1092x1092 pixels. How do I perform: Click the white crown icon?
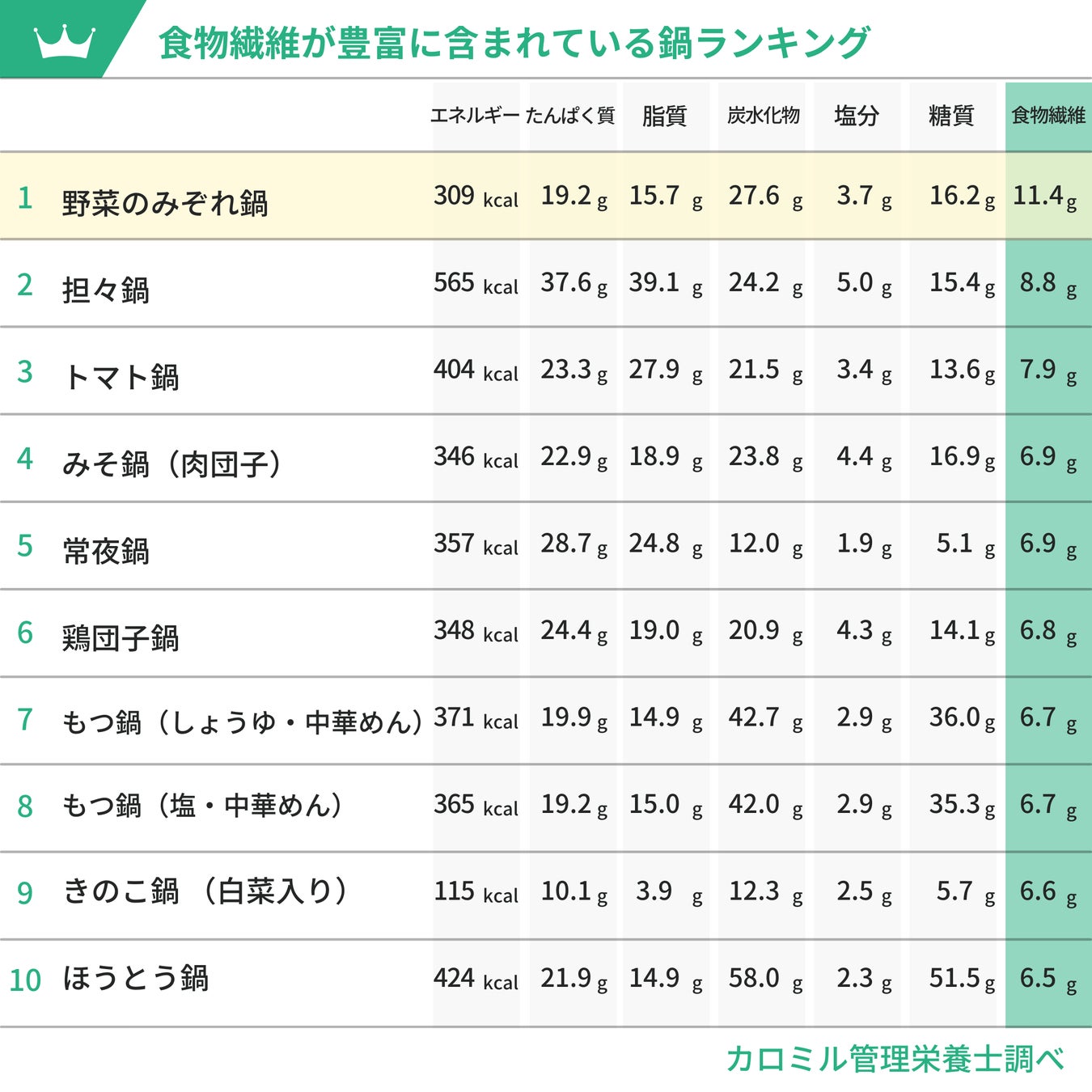click(64, 40)
